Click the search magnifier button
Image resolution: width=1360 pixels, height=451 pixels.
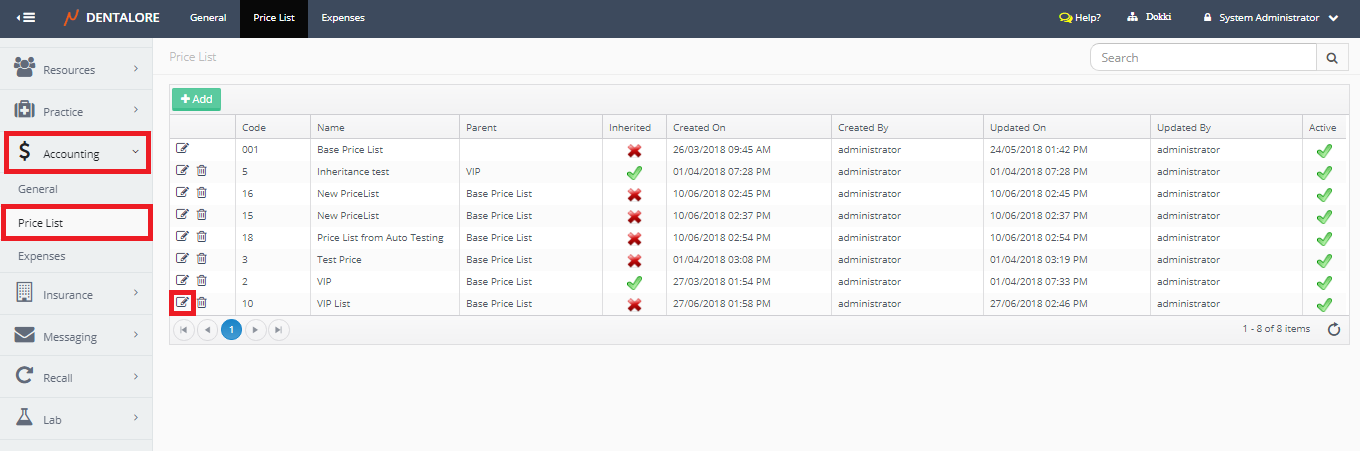pos(1331,58)
